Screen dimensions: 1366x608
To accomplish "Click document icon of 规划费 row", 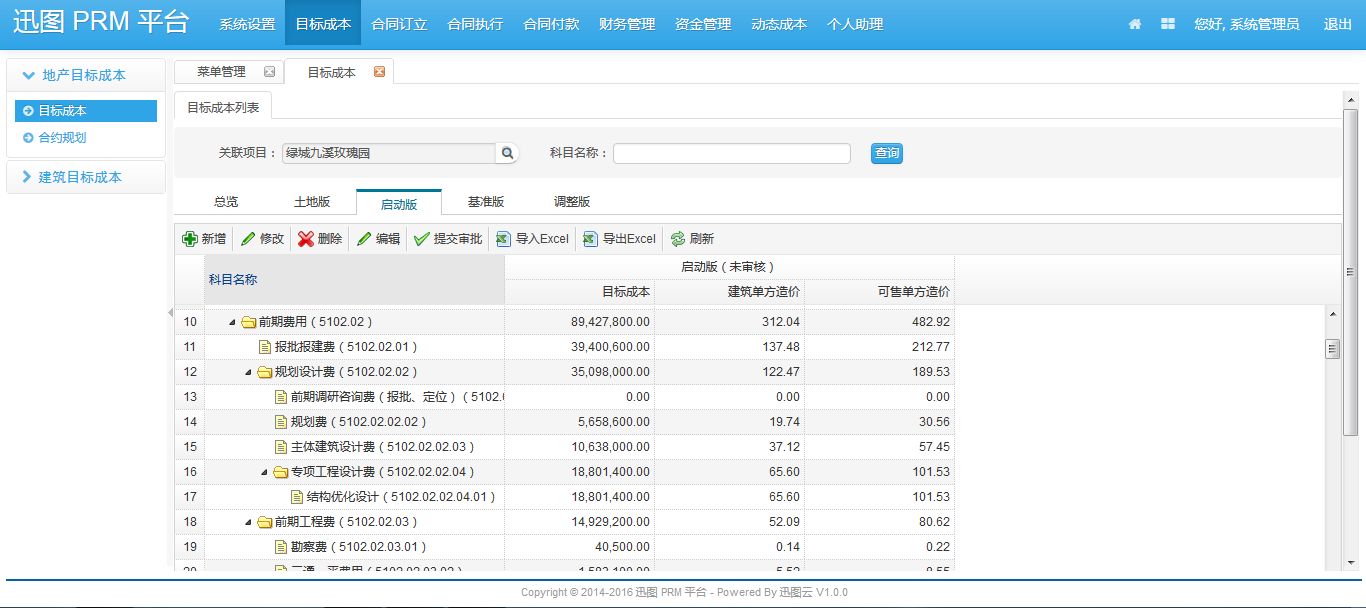I will [x=281, y=422].
